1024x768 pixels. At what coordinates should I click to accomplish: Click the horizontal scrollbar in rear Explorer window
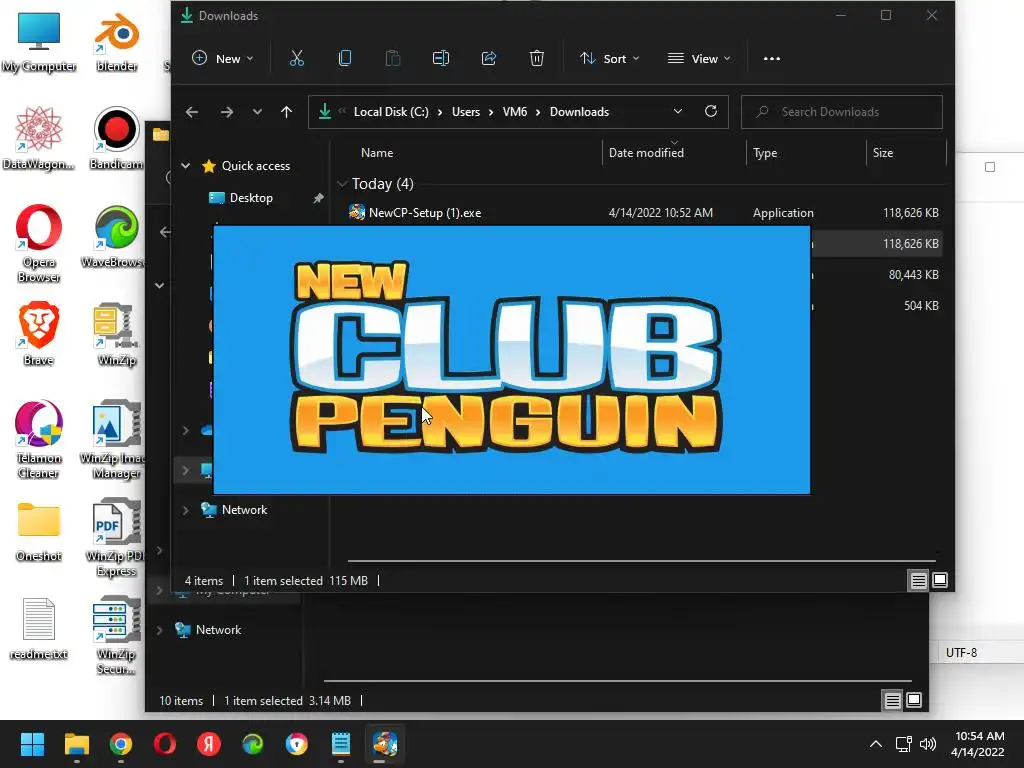(x=617, y=680)
